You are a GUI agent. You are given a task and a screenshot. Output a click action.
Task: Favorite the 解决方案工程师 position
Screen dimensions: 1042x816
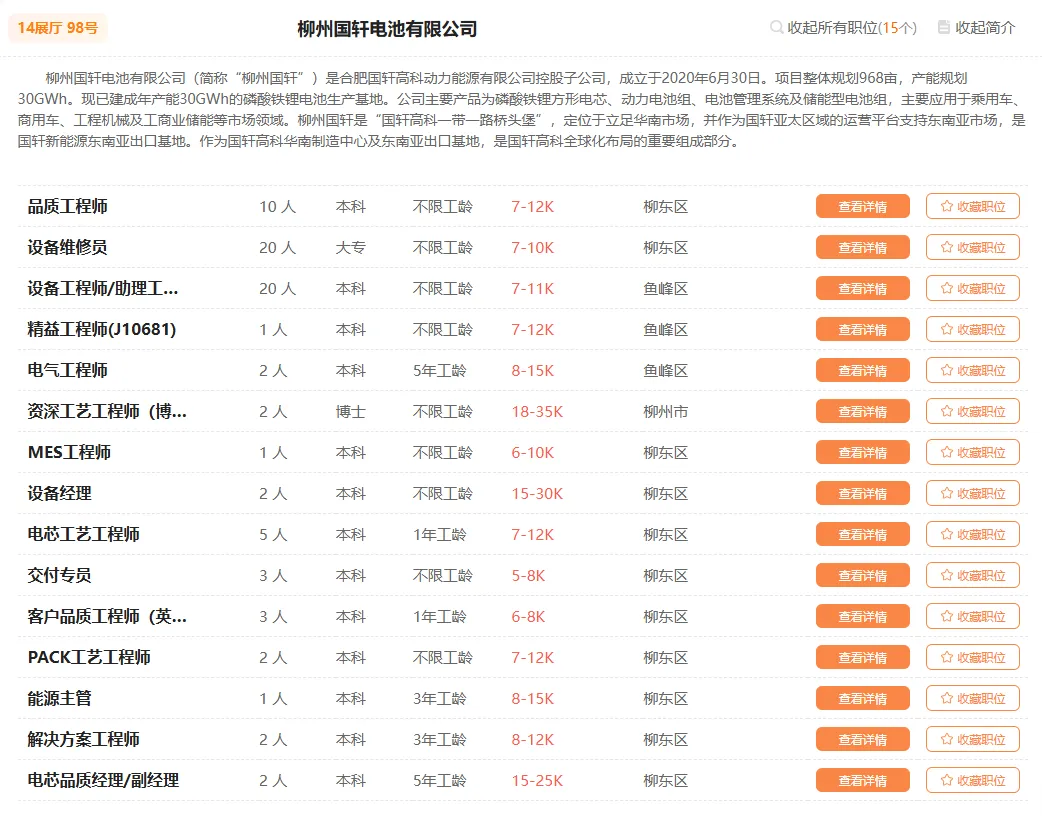click(973, 740)
